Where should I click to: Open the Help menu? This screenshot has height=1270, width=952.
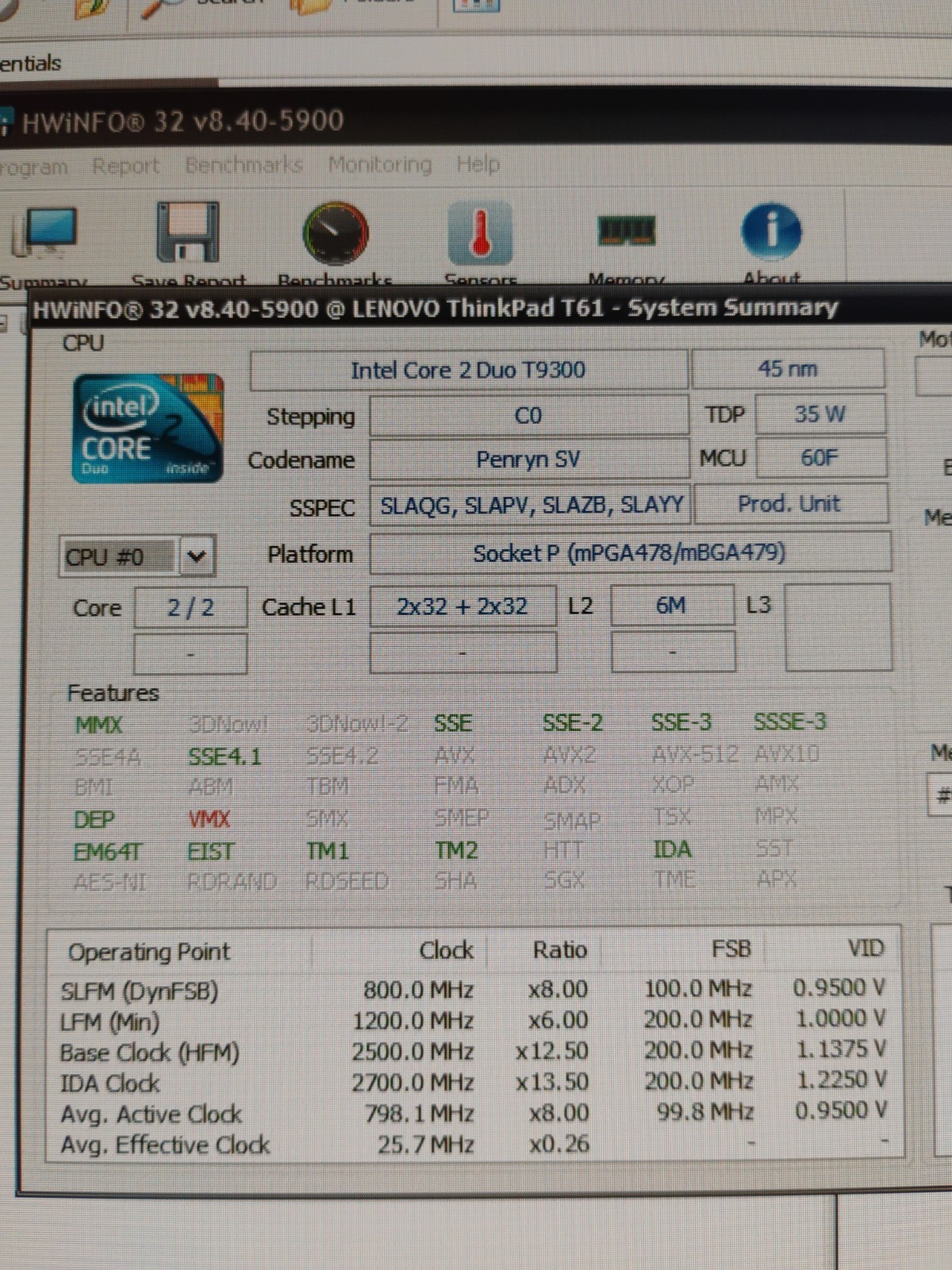[478, 164]
